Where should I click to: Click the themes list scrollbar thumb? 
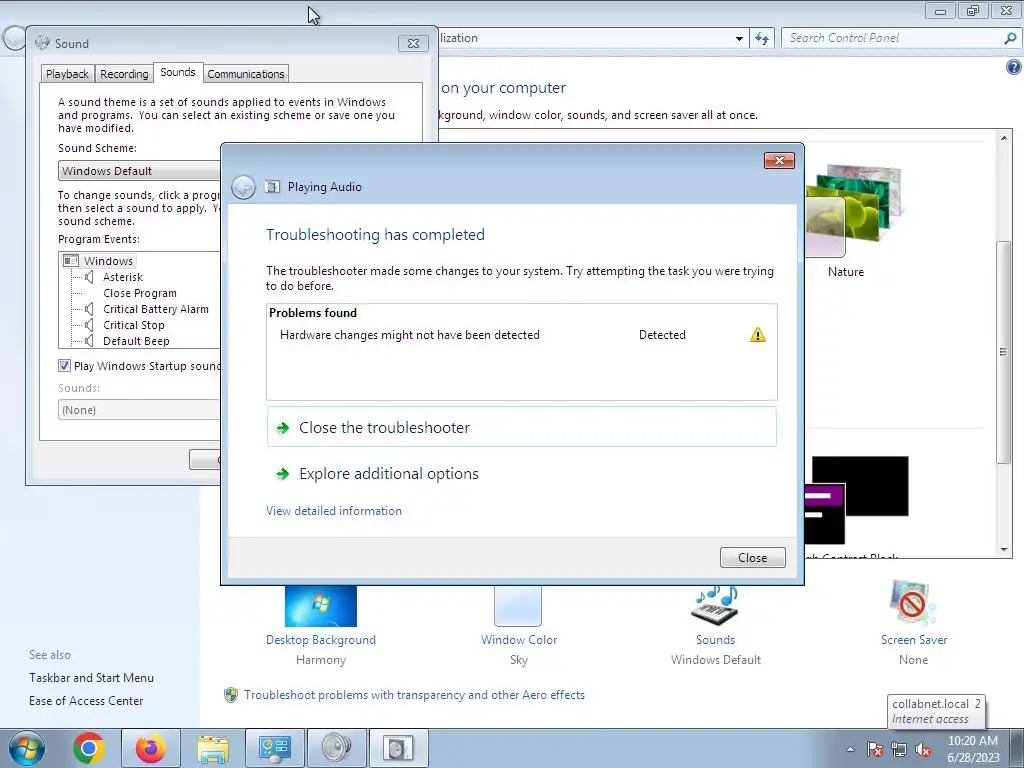click(1004, 353)
